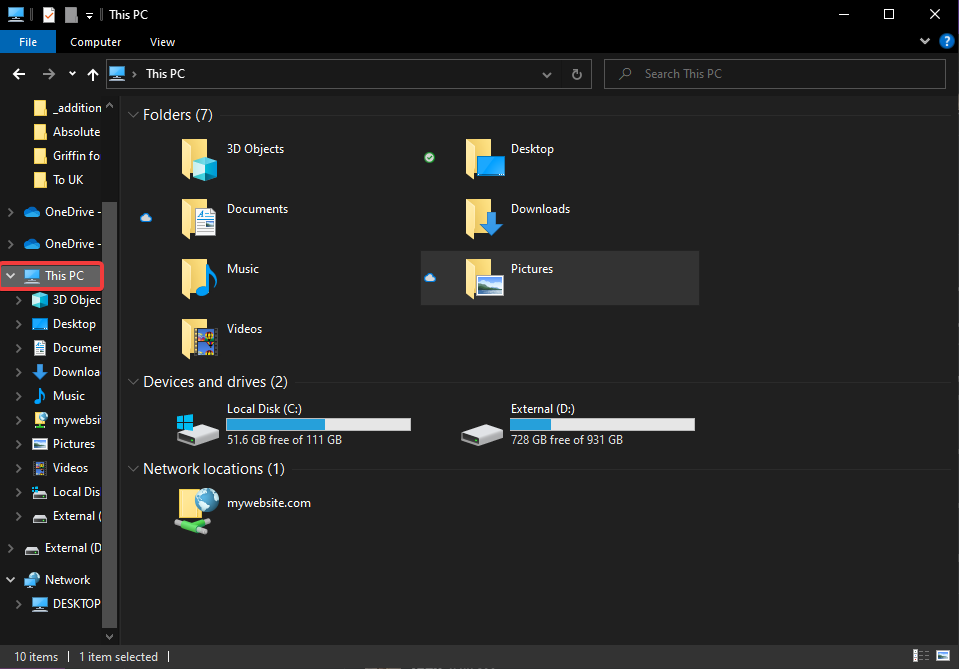The width and height of the screenshot is (959, 669).
Task: Click the Local Disk (C:) capacity bar
Action: [x=319, y=424]
